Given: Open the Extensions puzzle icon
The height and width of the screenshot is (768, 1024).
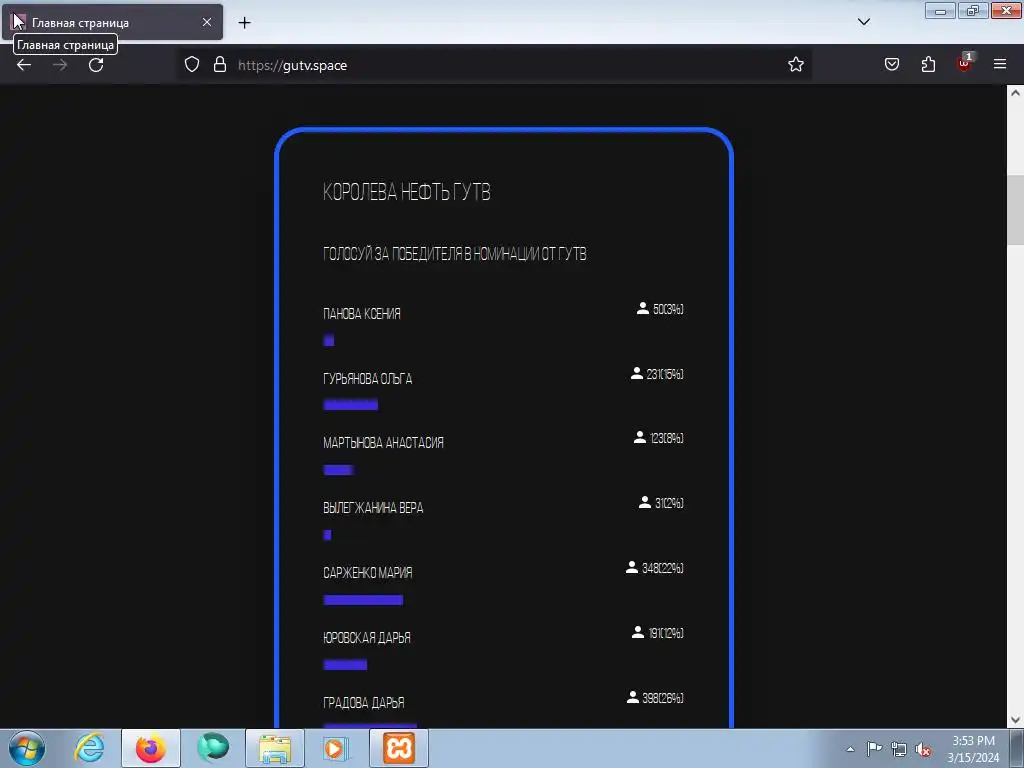Looking at the screenshot, I should tap(928, 65).
